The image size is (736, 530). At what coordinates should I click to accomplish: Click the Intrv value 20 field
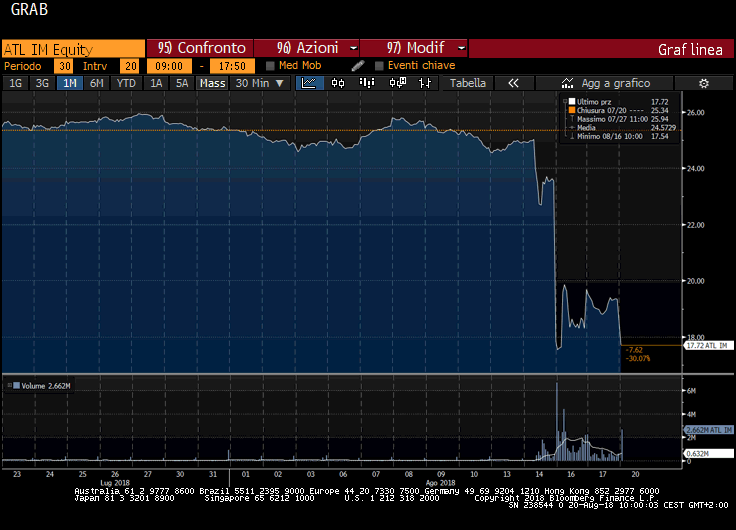[129, 66]
